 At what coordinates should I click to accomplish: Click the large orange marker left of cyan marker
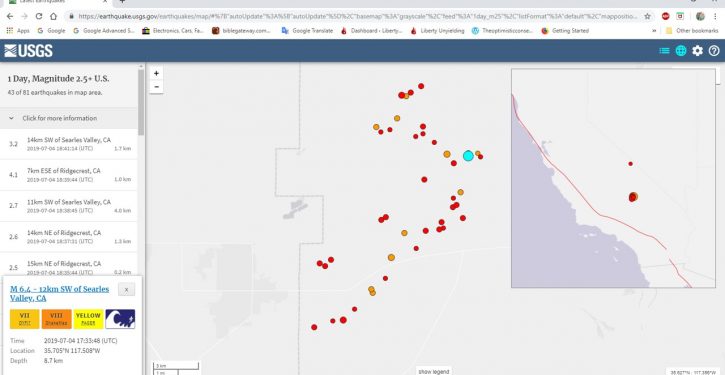pos(447,154)
